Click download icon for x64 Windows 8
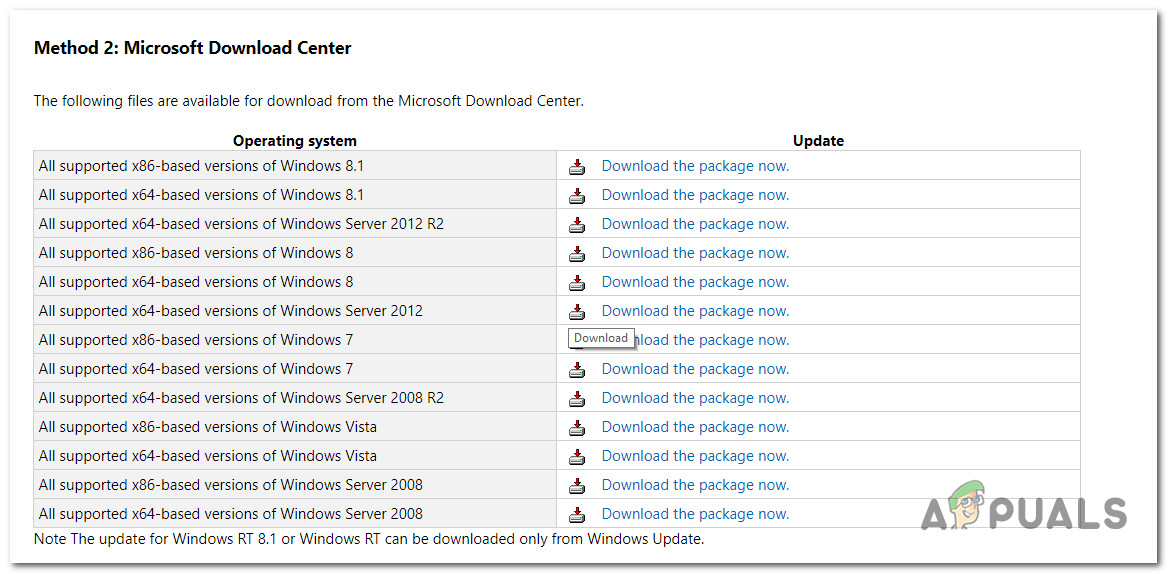 pyautogui.click(x=577, y=283)
